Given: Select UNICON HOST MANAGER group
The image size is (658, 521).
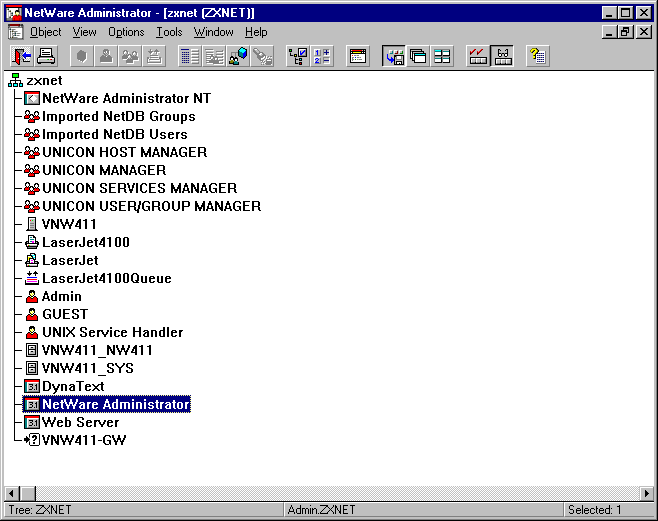Looking at the screenshot, I should [125, 152].
